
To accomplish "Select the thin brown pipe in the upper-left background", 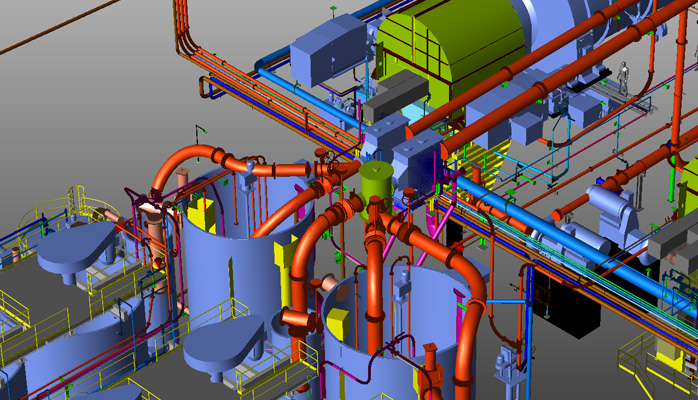I will point(58,27).
